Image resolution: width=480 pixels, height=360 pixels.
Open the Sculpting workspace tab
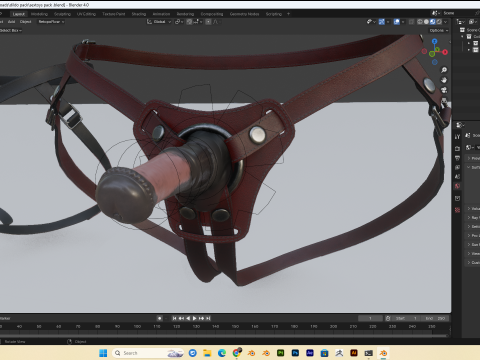pyautogui.click(x=62, y=14)
